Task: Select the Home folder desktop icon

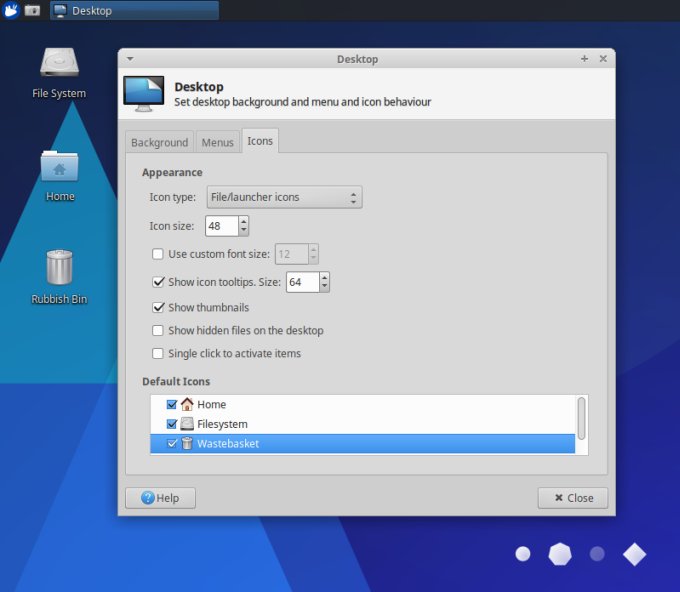Action: tap(59, 166)
